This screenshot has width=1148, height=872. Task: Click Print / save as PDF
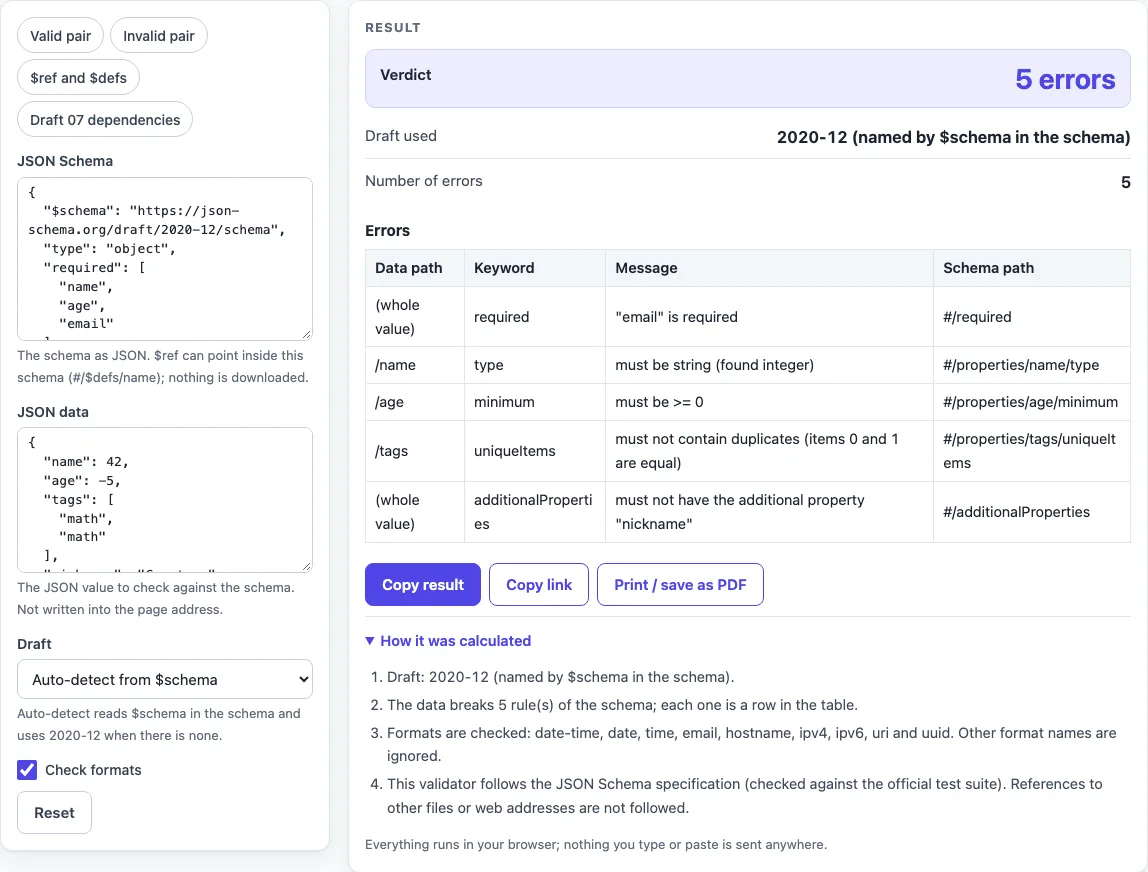[x=680, y=584]
